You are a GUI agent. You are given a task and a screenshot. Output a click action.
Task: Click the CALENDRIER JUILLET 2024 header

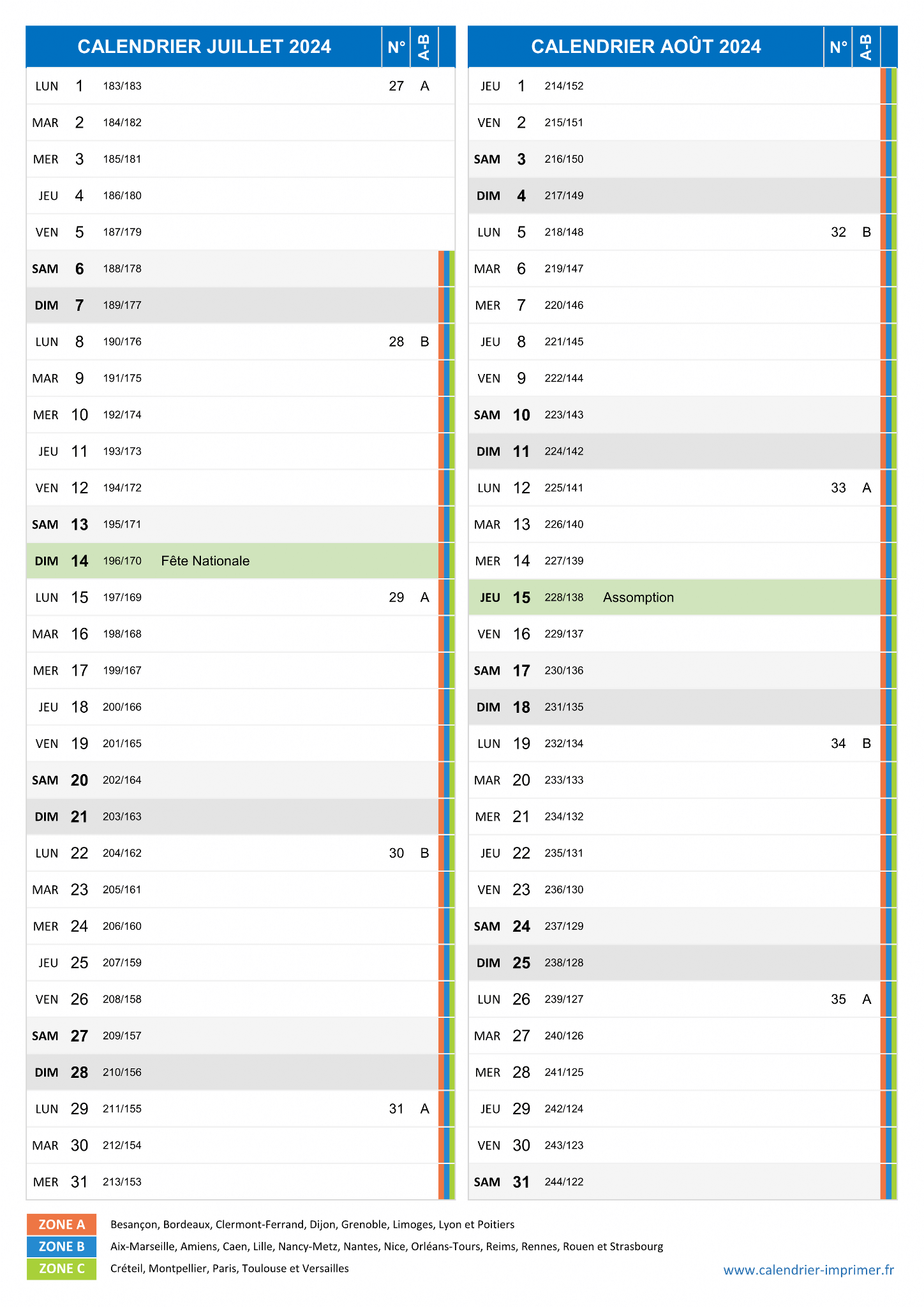pyautogui.click(x=204, y=47)
